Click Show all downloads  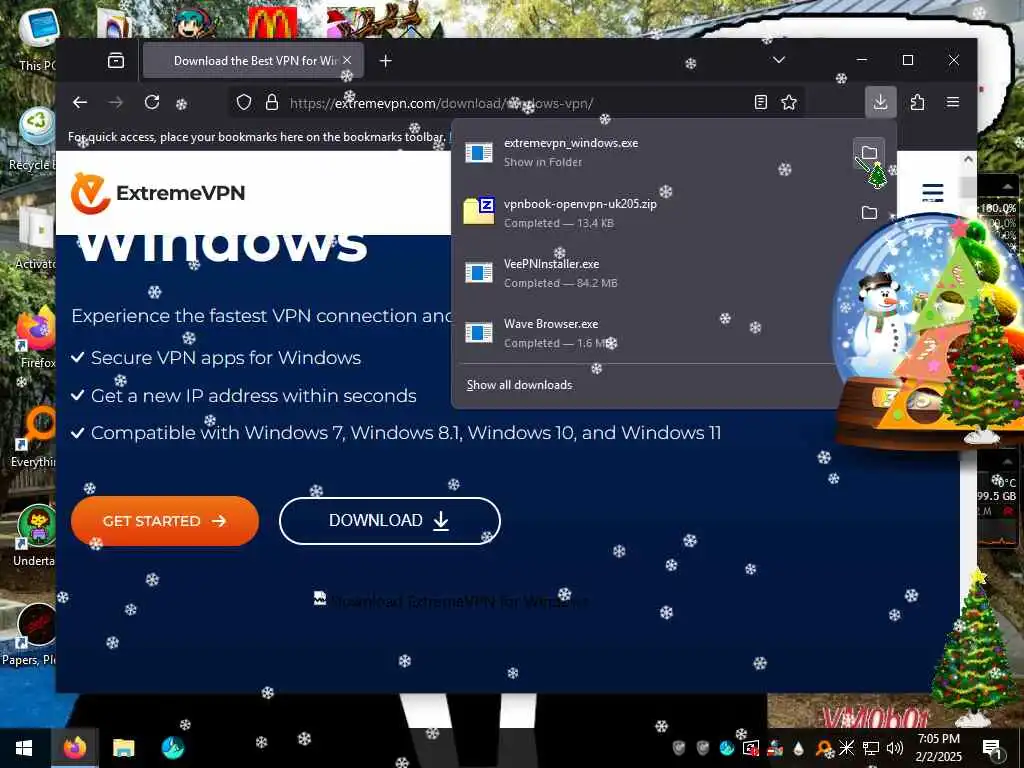point(519,385)
